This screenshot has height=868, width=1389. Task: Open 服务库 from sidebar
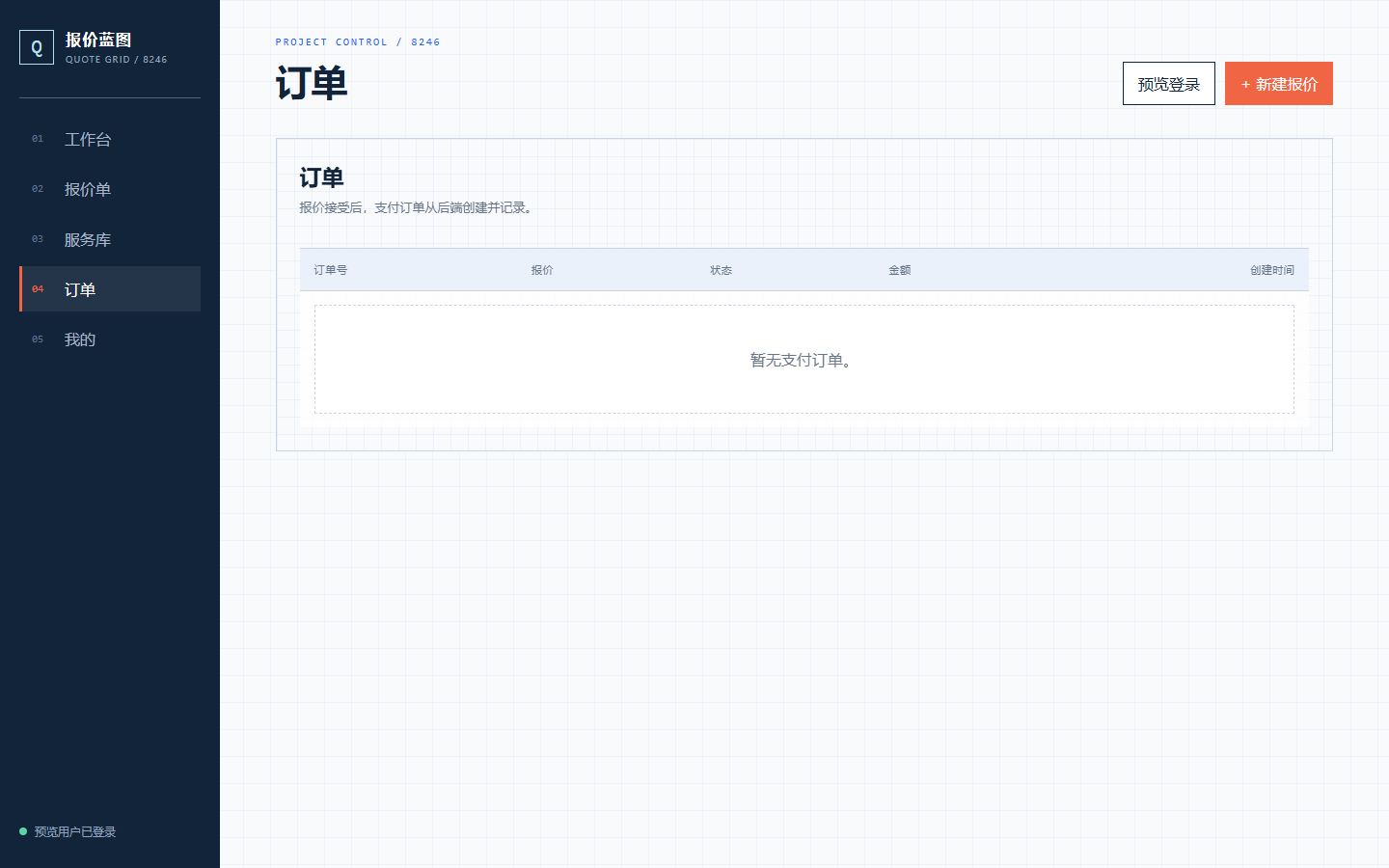[110, 239]
